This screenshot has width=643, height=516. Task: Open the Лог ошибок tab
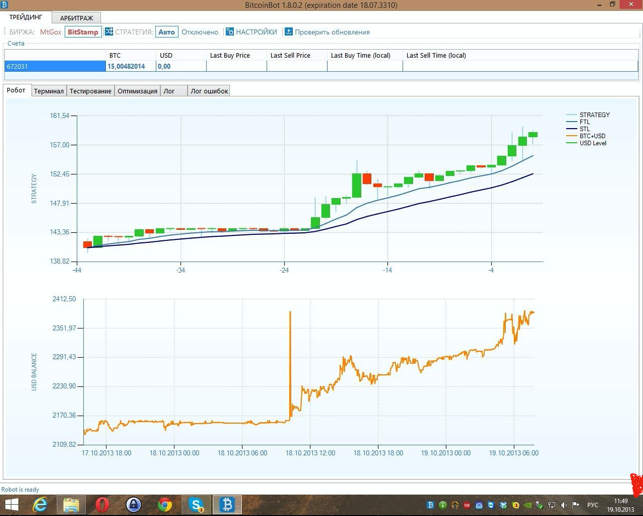pyautogui.click(x=209, y=91)
